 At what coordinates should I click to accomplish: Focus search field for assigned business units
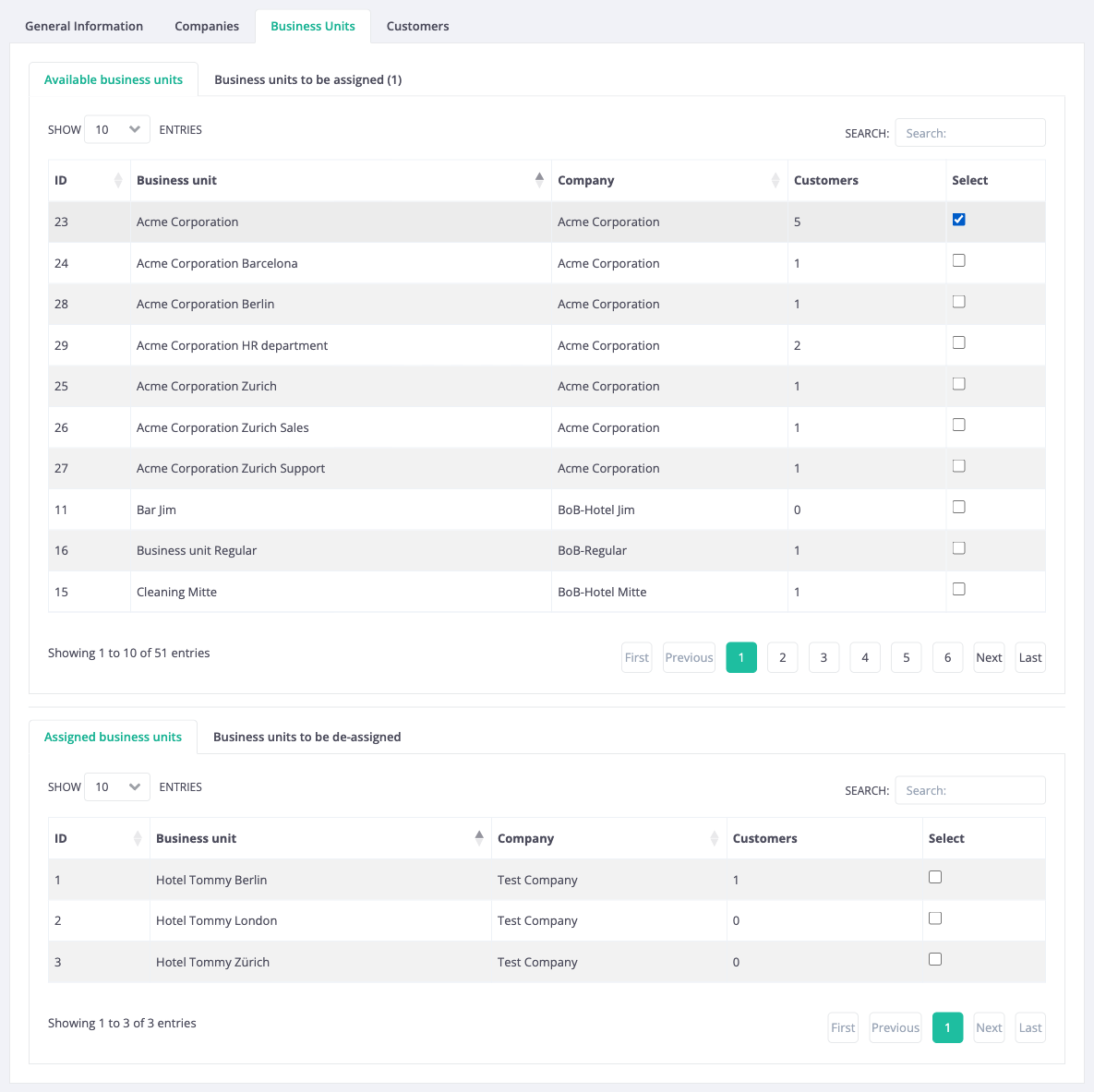969,790
